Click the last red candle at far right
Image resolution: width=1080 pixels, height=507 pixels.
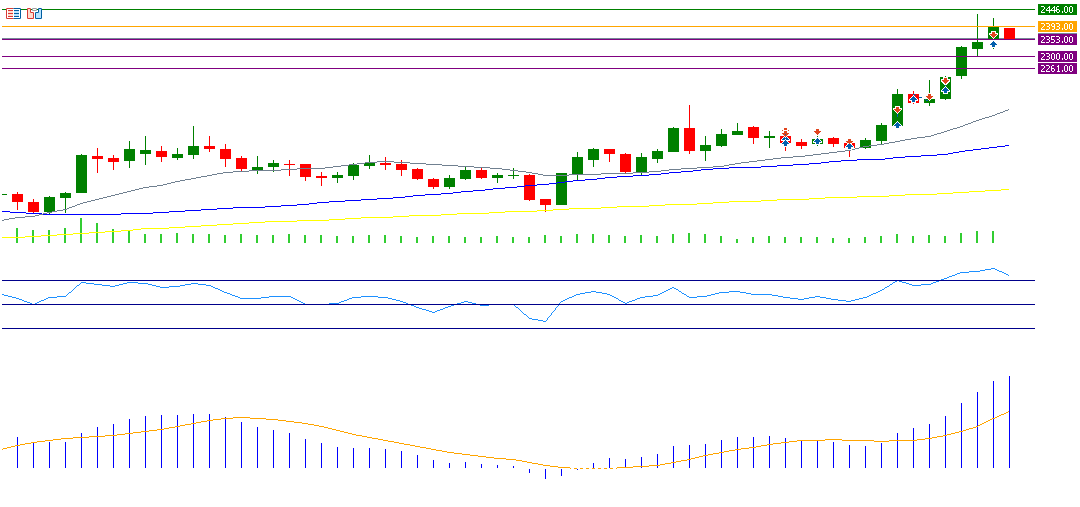[1009, 34]
